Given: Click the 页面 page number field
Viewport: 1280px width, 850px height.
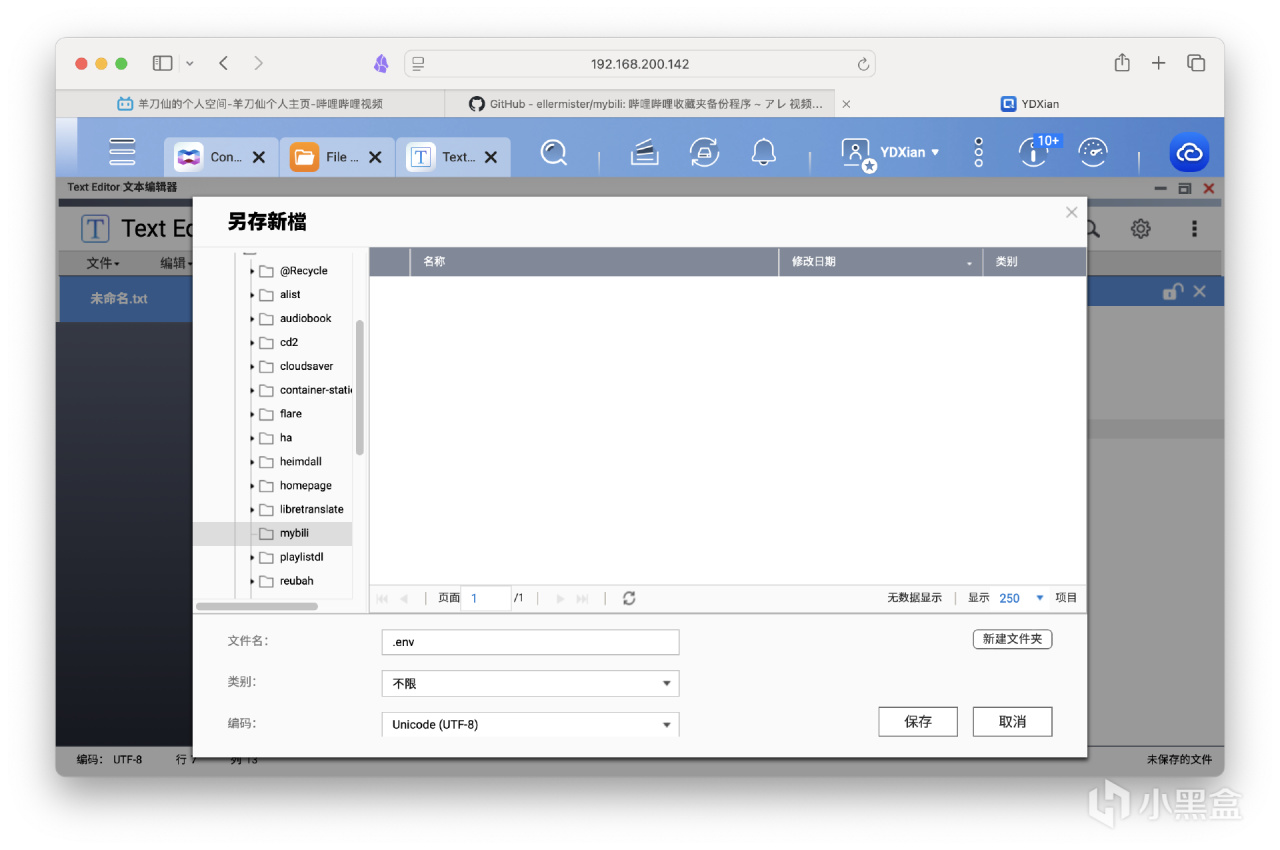Looking at the screenshot, I should pos(486,598).
